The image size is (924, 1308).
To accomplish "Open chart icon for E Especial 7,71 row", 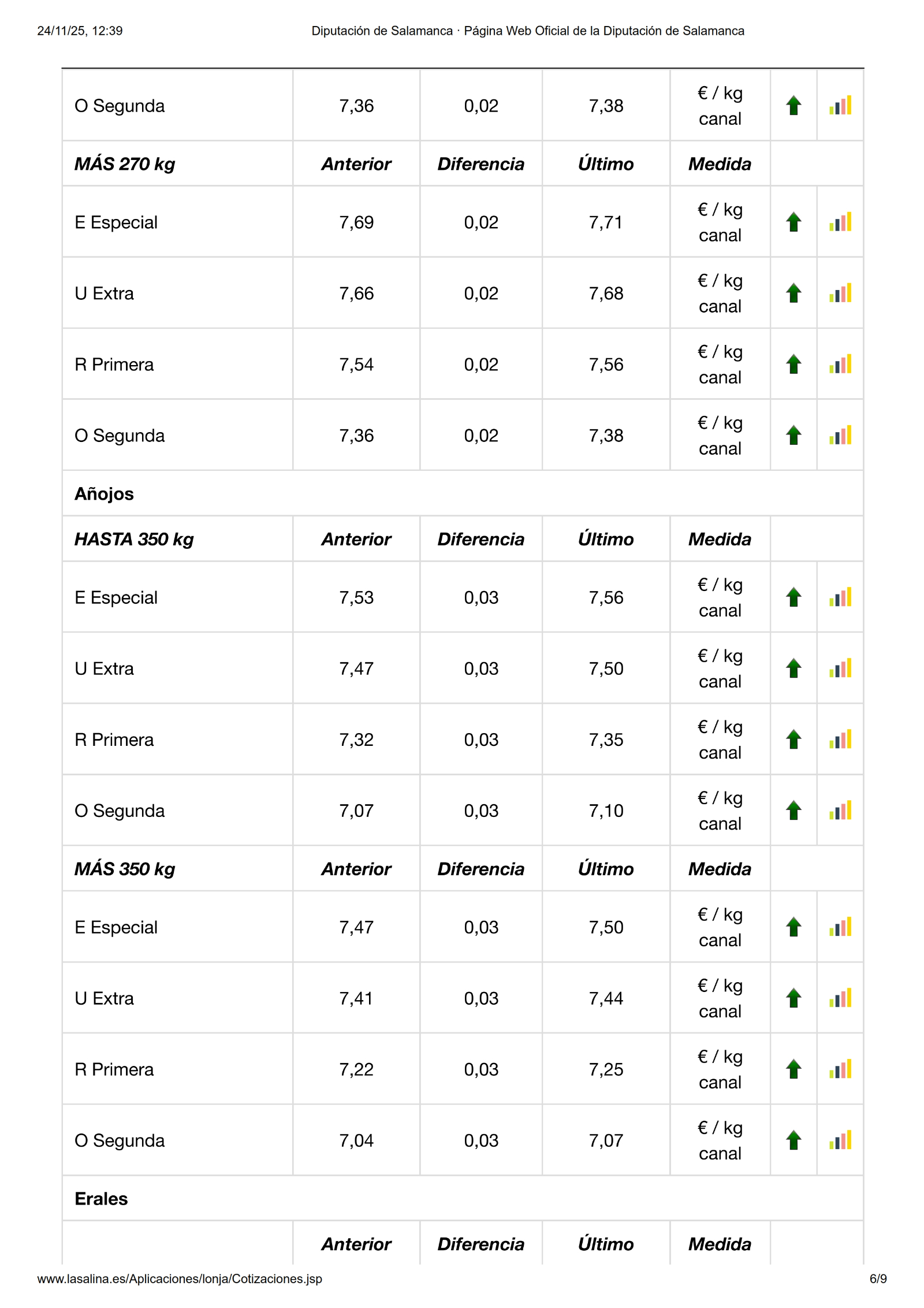I will point(840,222).
